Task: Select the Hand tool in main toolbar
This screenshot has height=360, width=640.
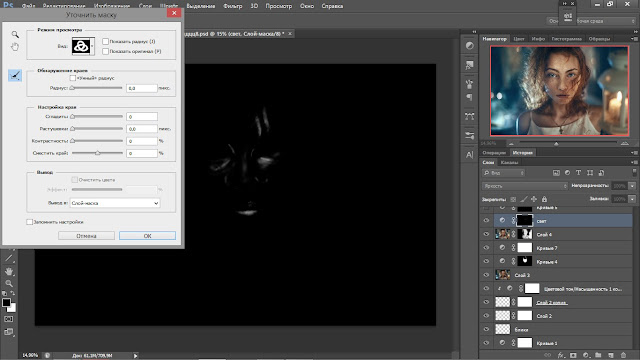Action: point(9,271)
